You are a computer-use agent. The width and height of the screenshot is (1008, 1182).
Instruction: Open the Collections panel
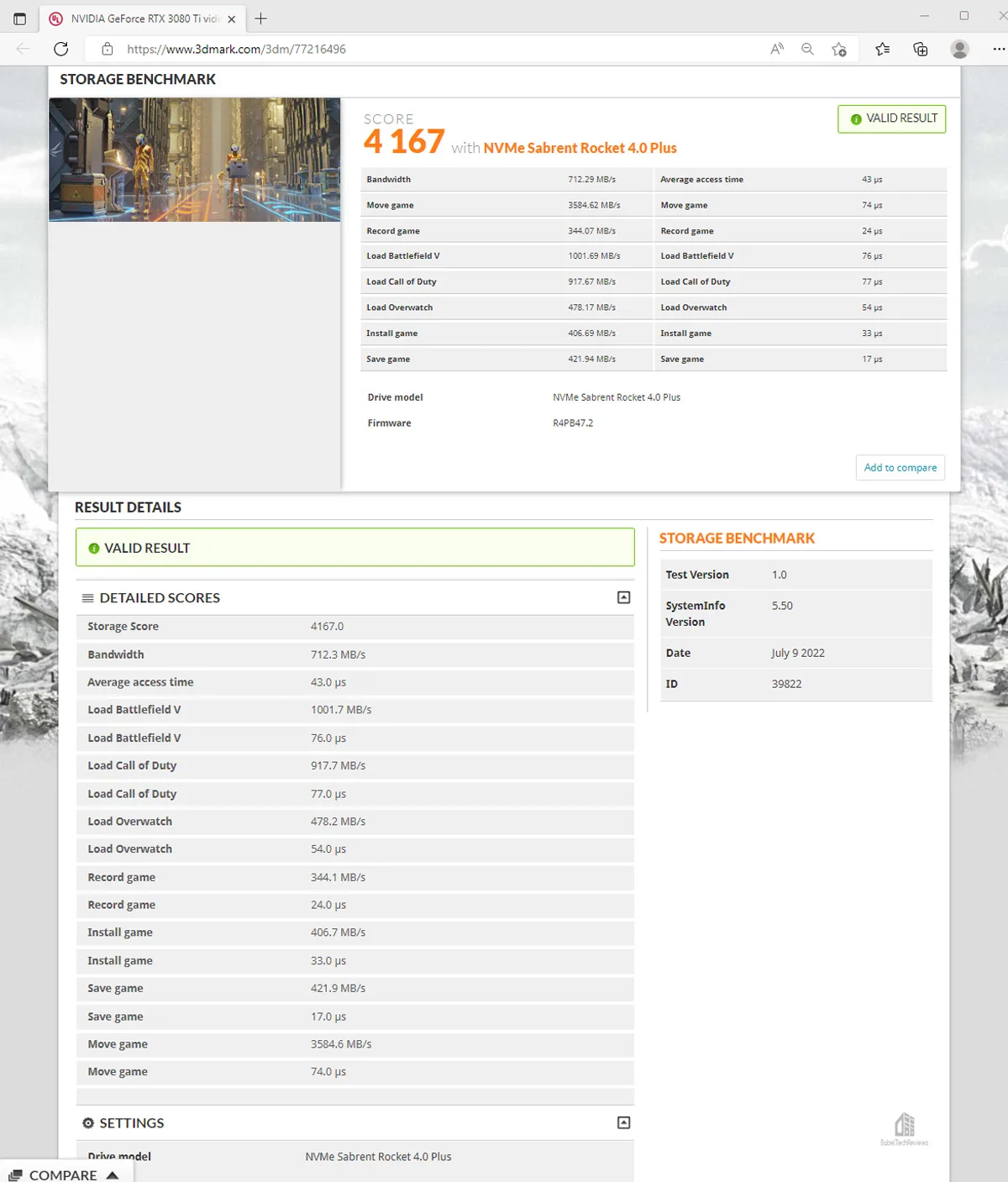click(921, 49)
